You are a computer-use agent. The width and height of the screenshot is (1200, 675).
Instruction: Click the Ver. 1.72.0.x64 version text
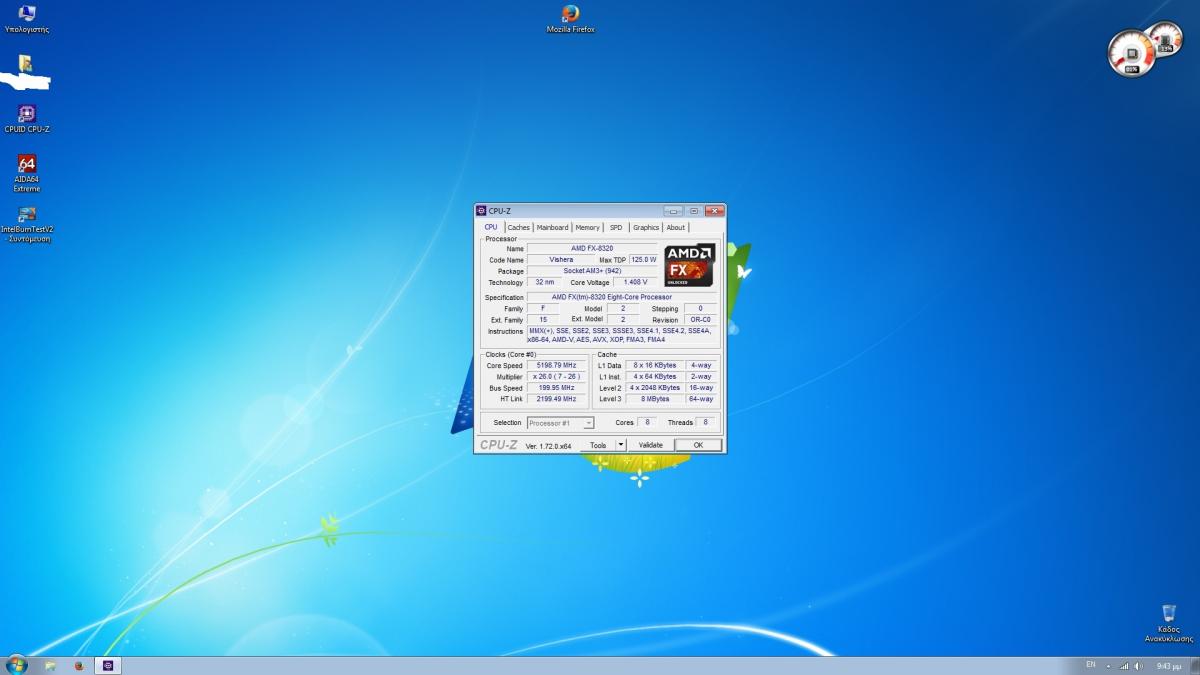pos(549,446)
